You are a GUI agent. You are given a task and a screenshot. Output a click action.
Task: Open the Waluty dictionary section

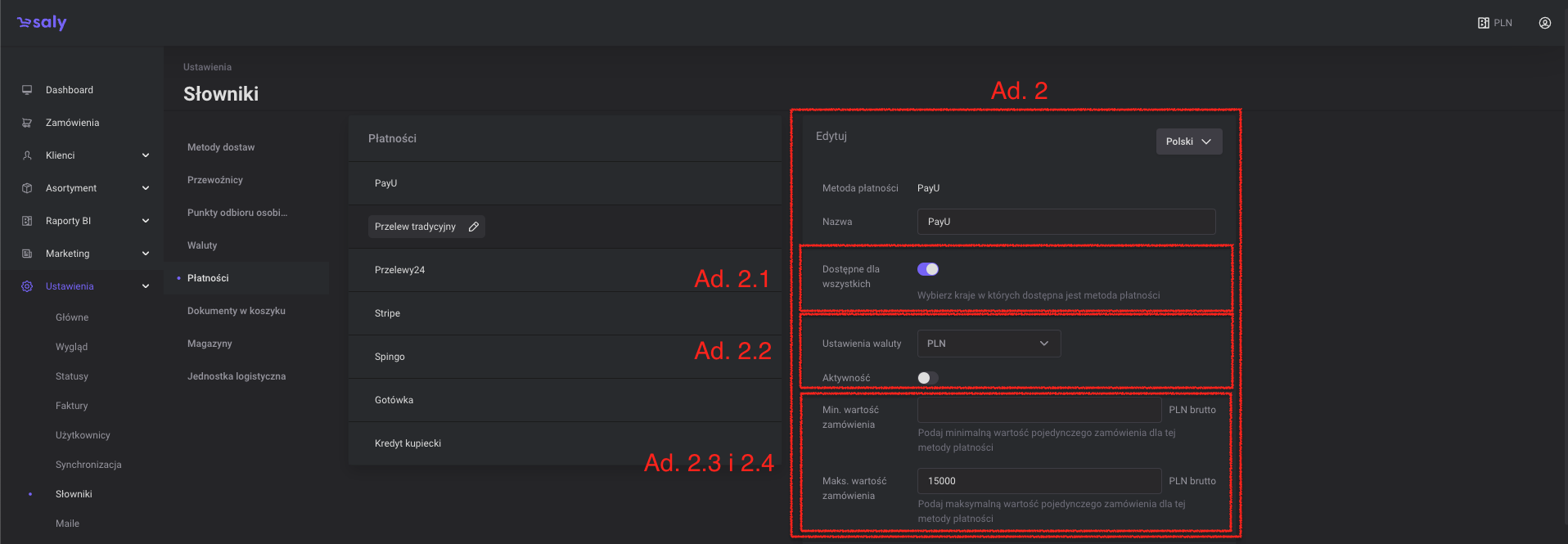pyautogui.click(x=202, y=245)
